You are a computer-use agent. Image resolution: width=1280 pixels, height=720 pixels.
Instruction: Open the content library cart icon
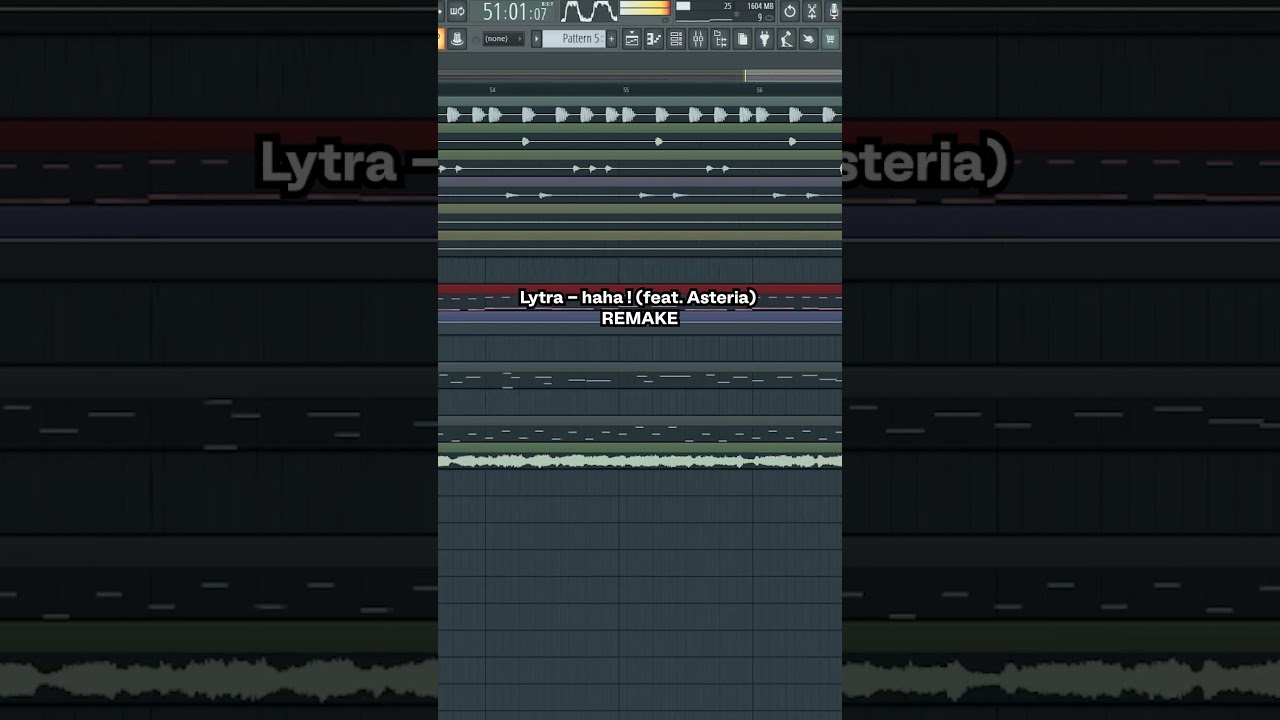pyautogui.click(x=831, y=38)
